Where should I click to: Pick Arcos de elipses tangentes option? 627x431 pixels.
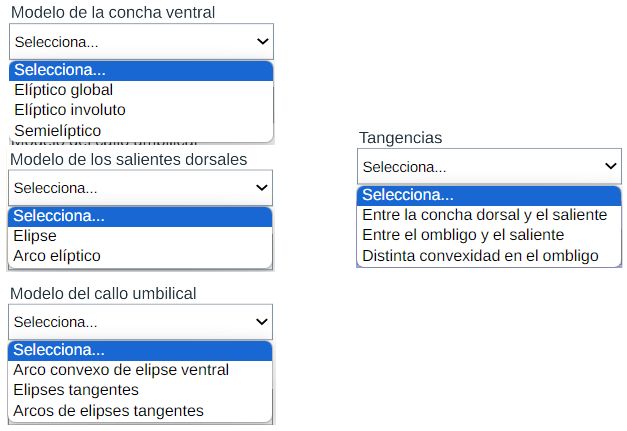[x=108, y=410]
